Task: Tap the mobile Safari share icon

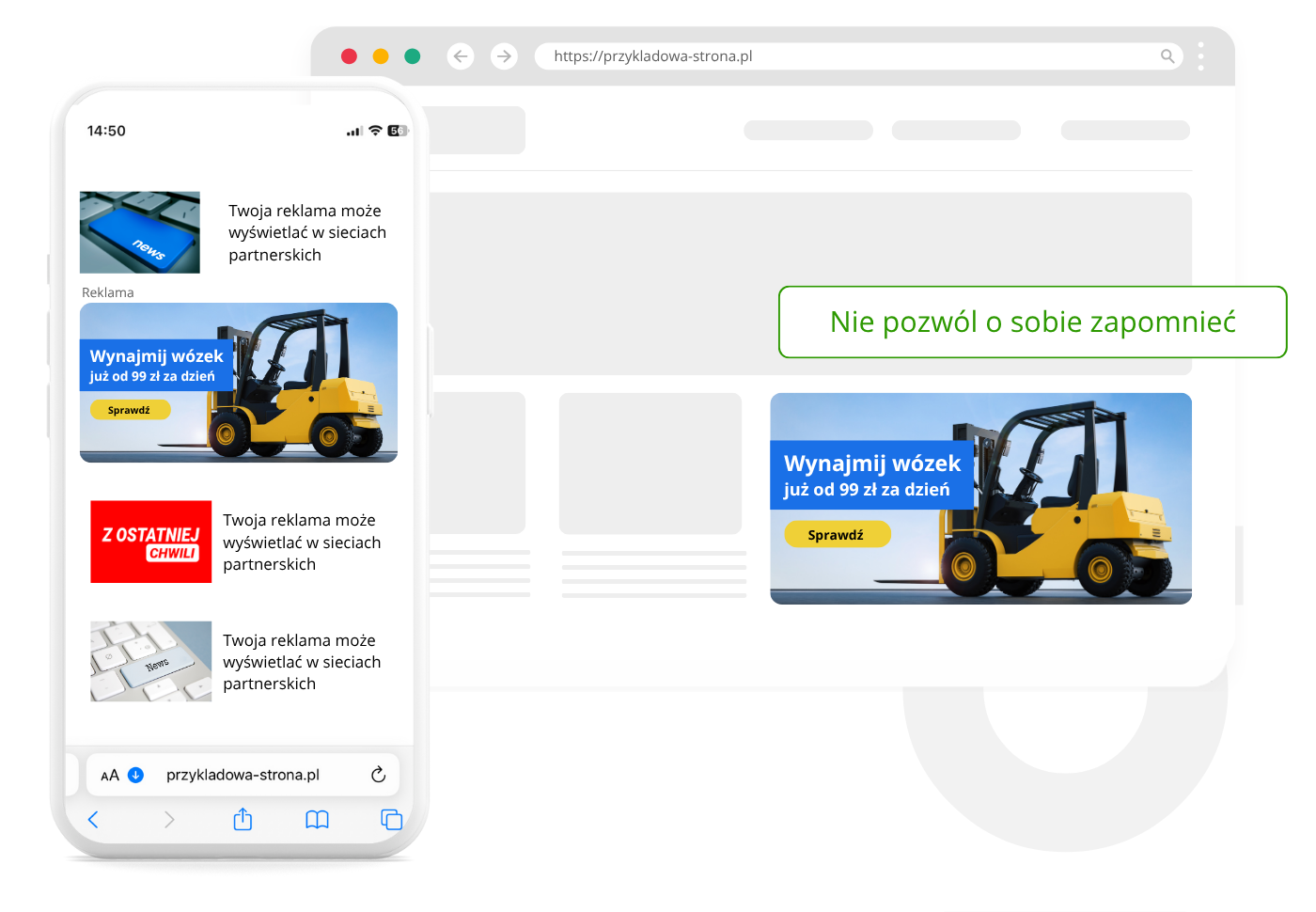Action: coord(243,820)
